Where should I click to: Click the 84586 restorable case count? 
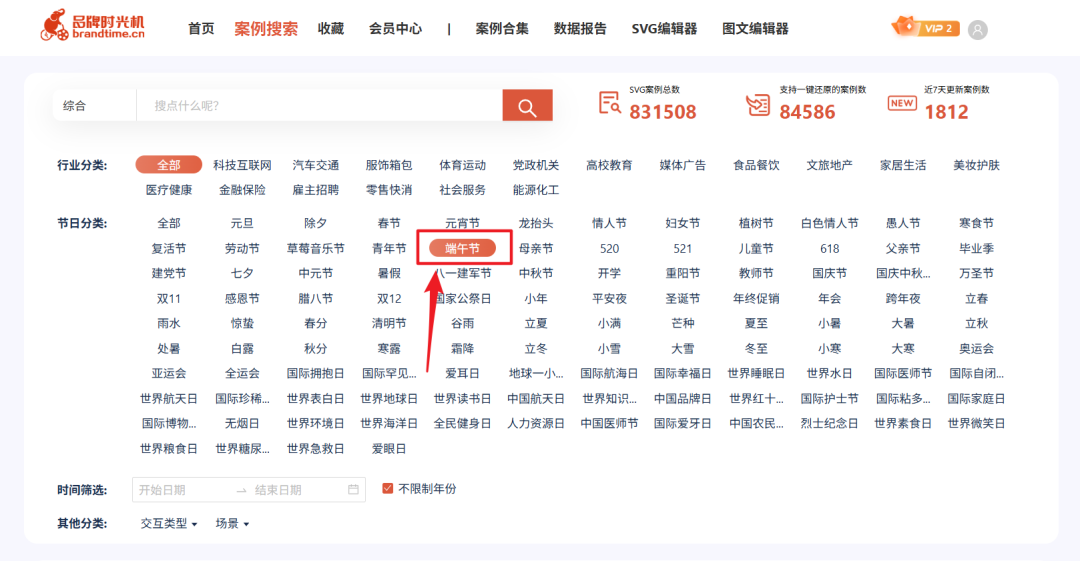[x=807, y=112]
